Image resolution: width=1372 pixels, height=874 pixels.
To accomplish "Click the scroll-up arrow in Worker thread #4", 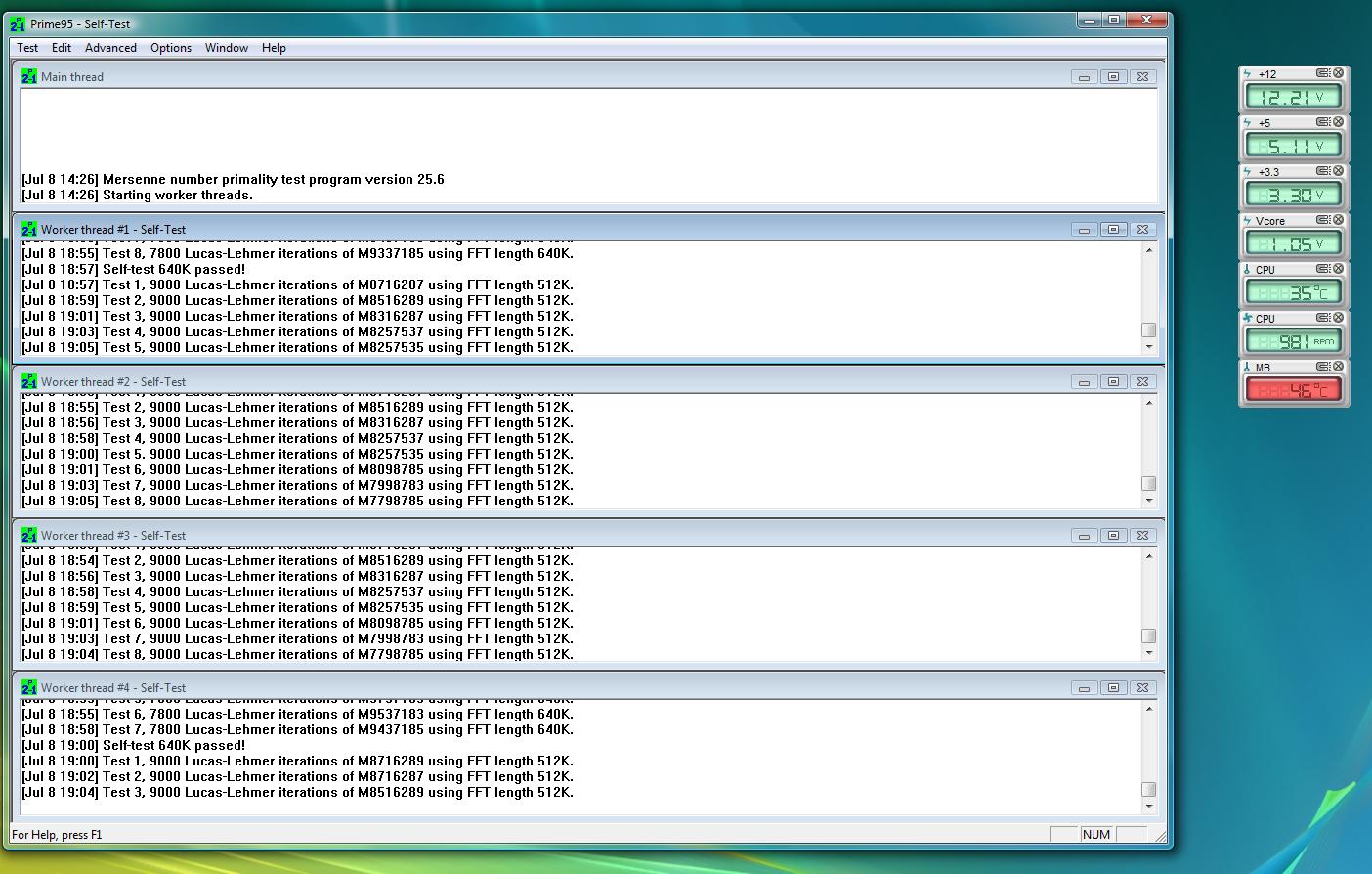I will [x=1149, y=709].
